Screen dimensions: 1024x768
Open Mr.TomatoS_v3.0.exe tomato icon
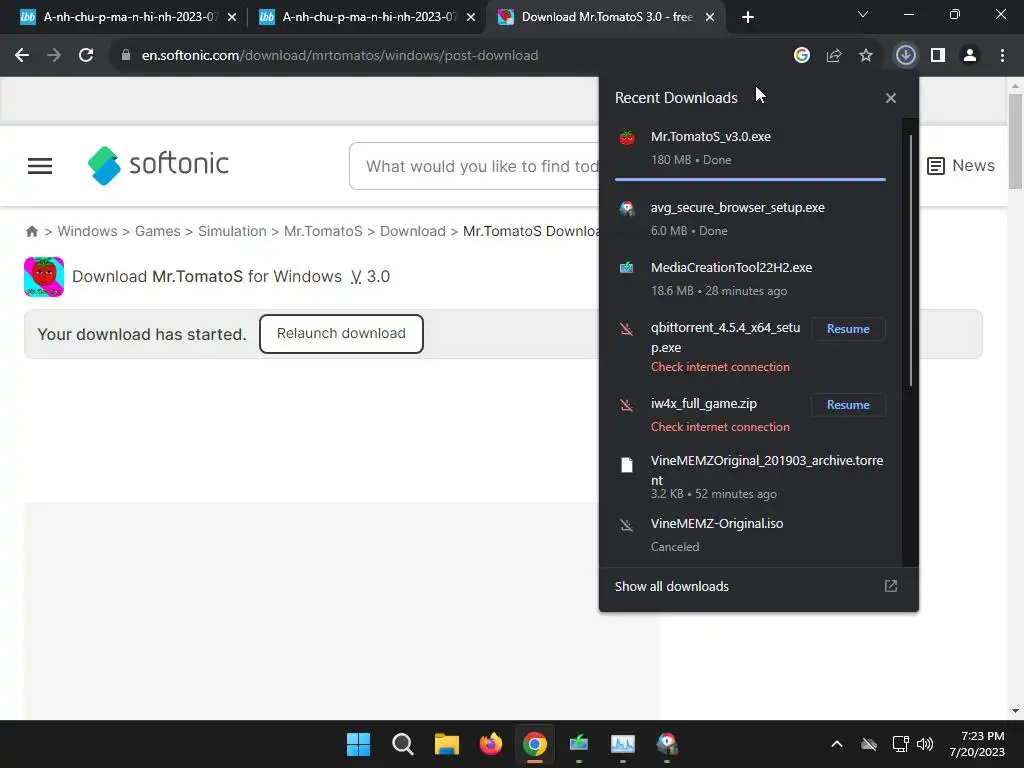627,138
